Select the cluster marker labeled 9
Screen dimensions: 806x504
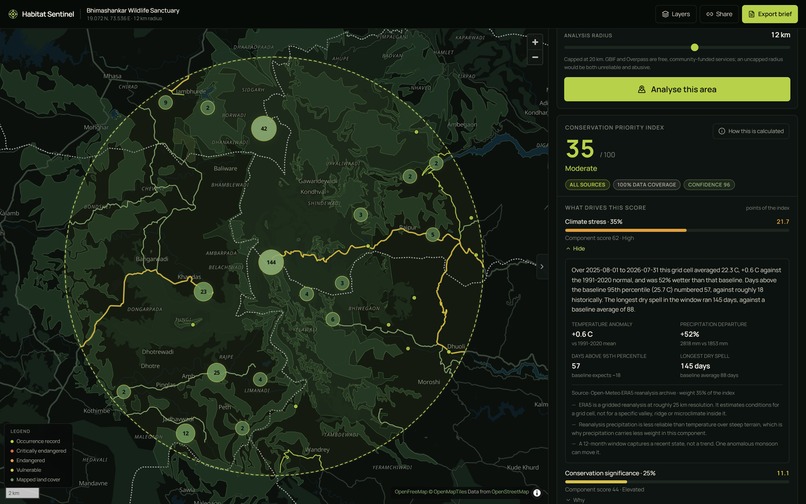165,102
